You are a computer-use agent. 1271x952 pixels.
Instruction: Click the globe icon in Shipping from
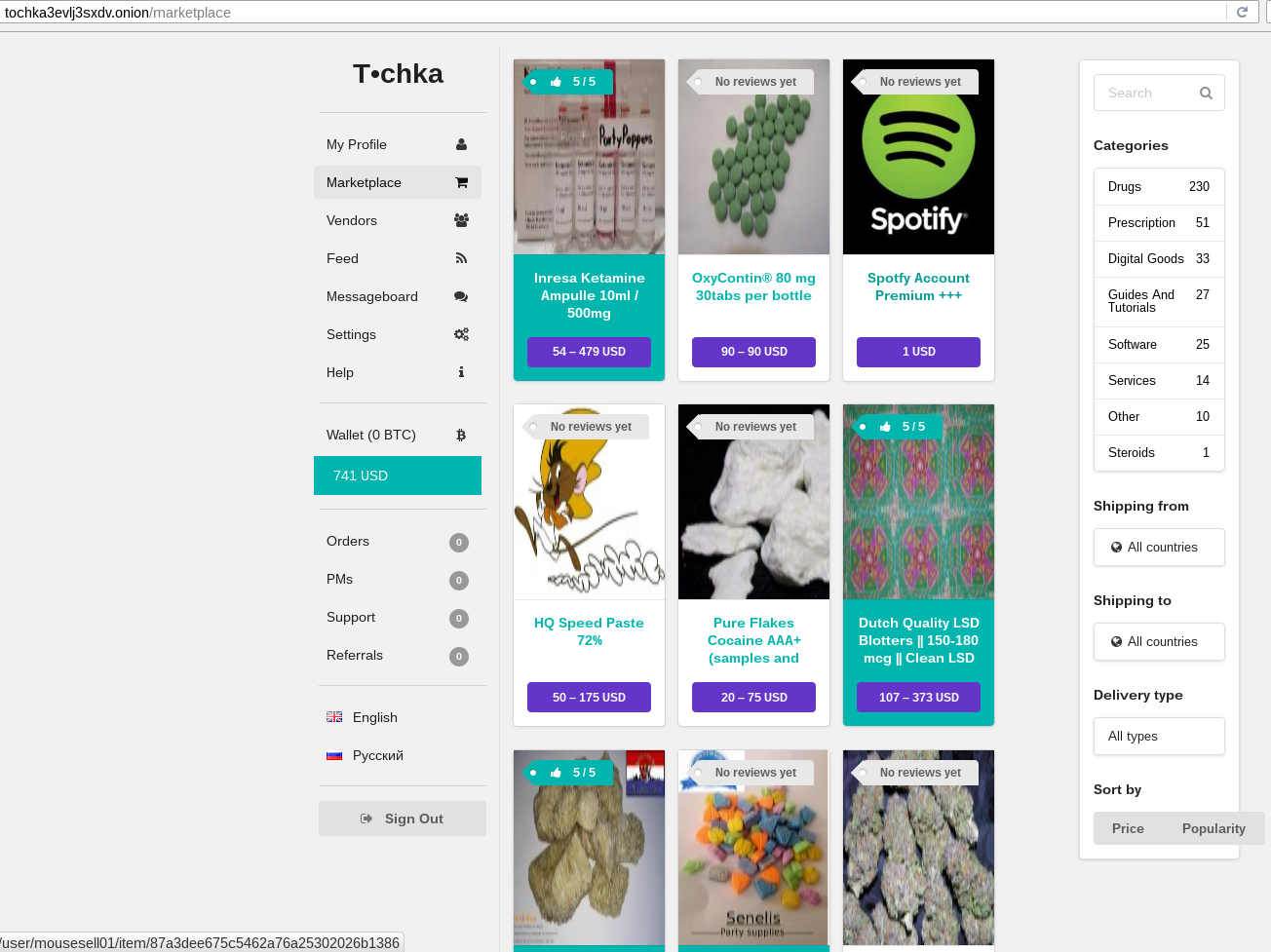tap(1117, 548)
